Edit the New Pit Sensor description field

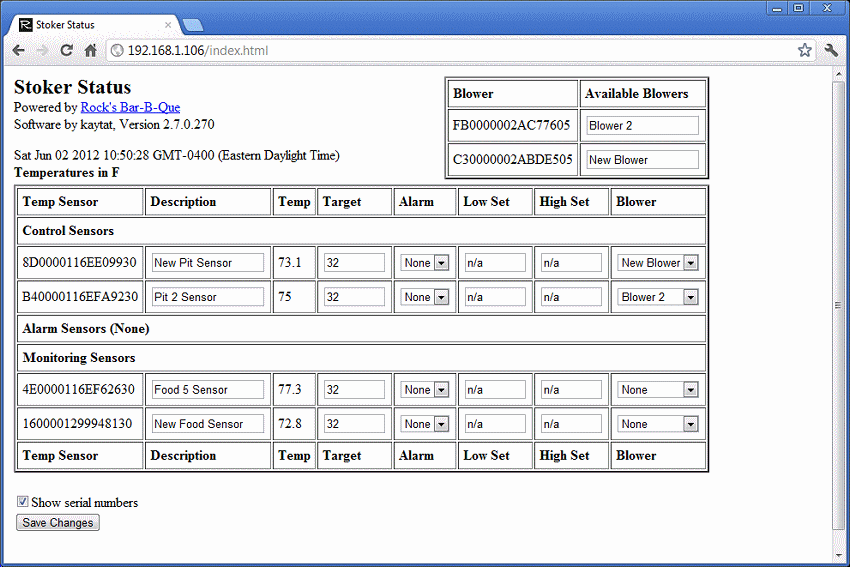208,263
